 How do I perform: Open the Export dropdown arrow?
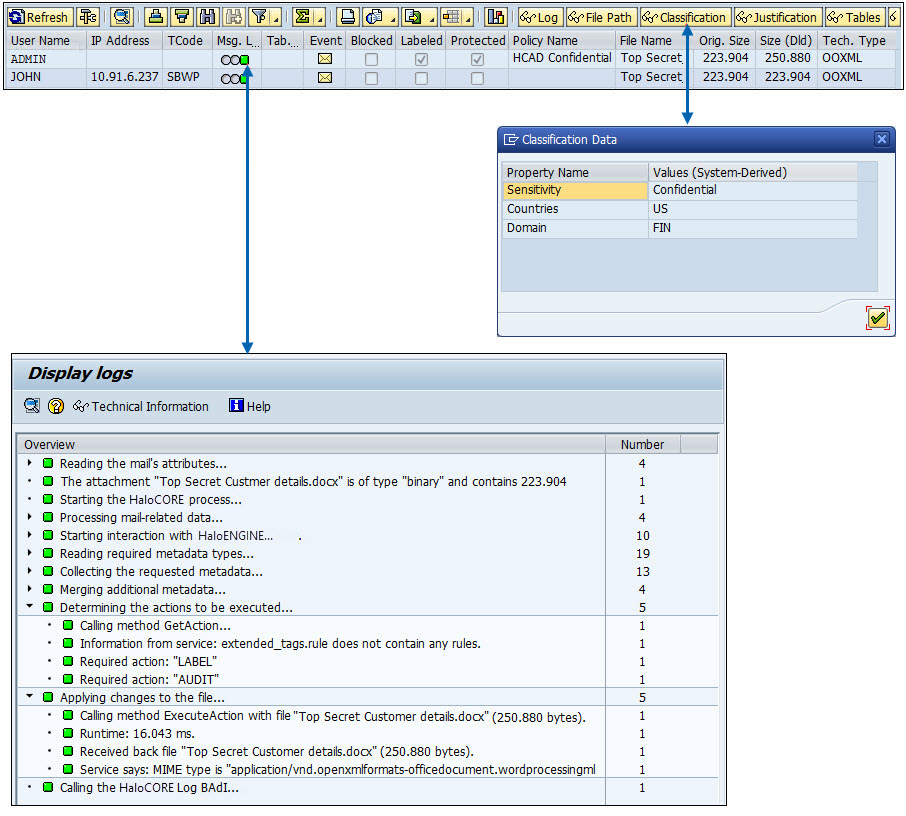[x=430, y=18]
